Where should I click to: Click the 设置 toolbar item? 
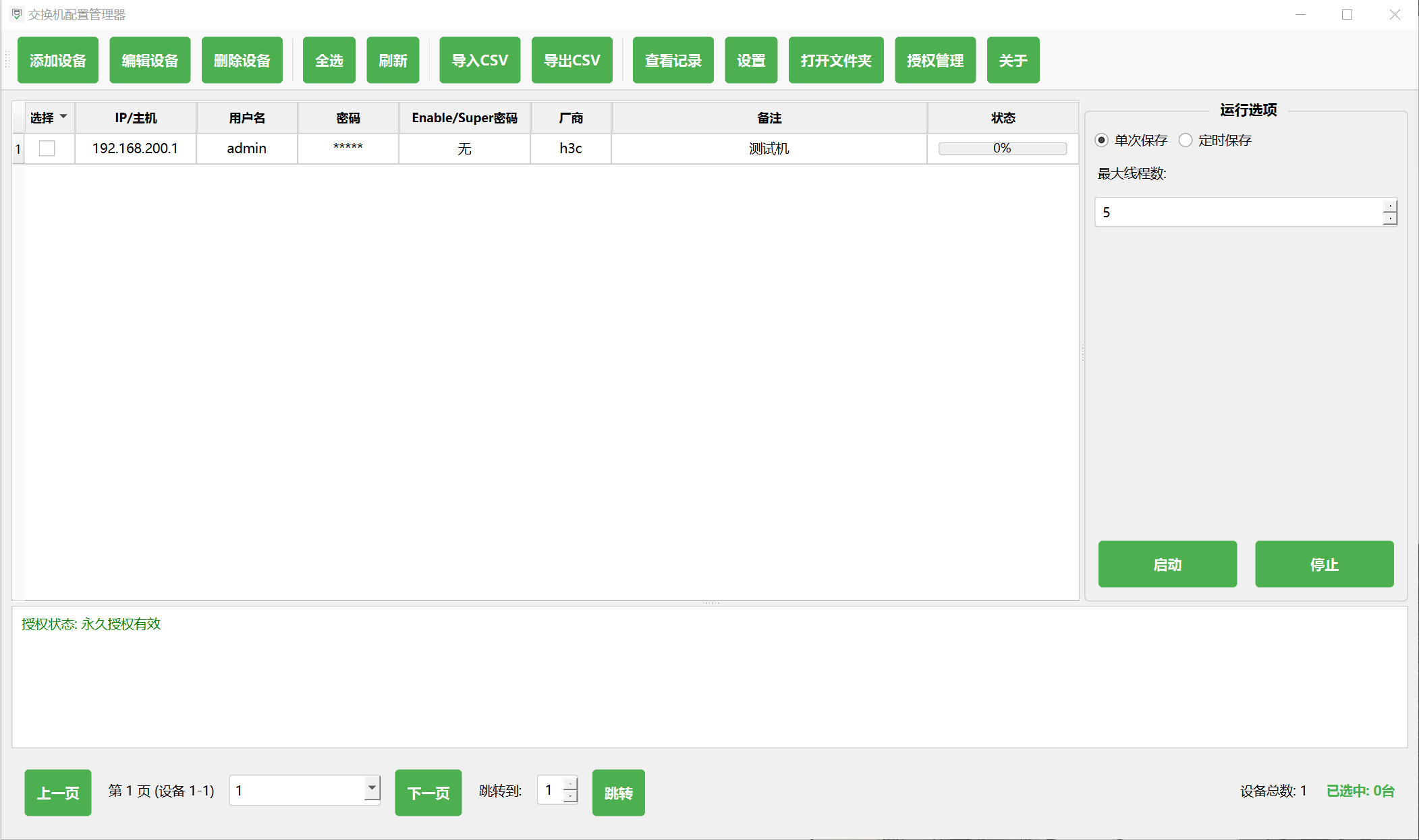[x=751, y=61]
